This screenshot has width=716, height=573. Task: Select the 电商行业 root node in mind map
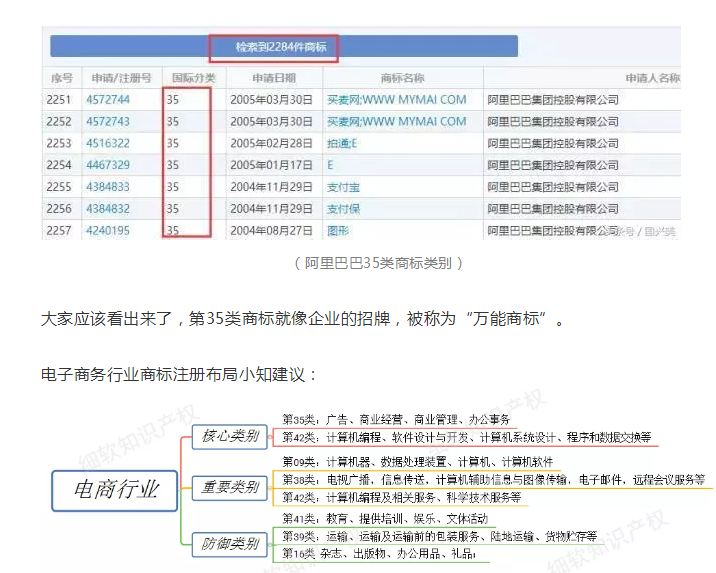point(117,490)
